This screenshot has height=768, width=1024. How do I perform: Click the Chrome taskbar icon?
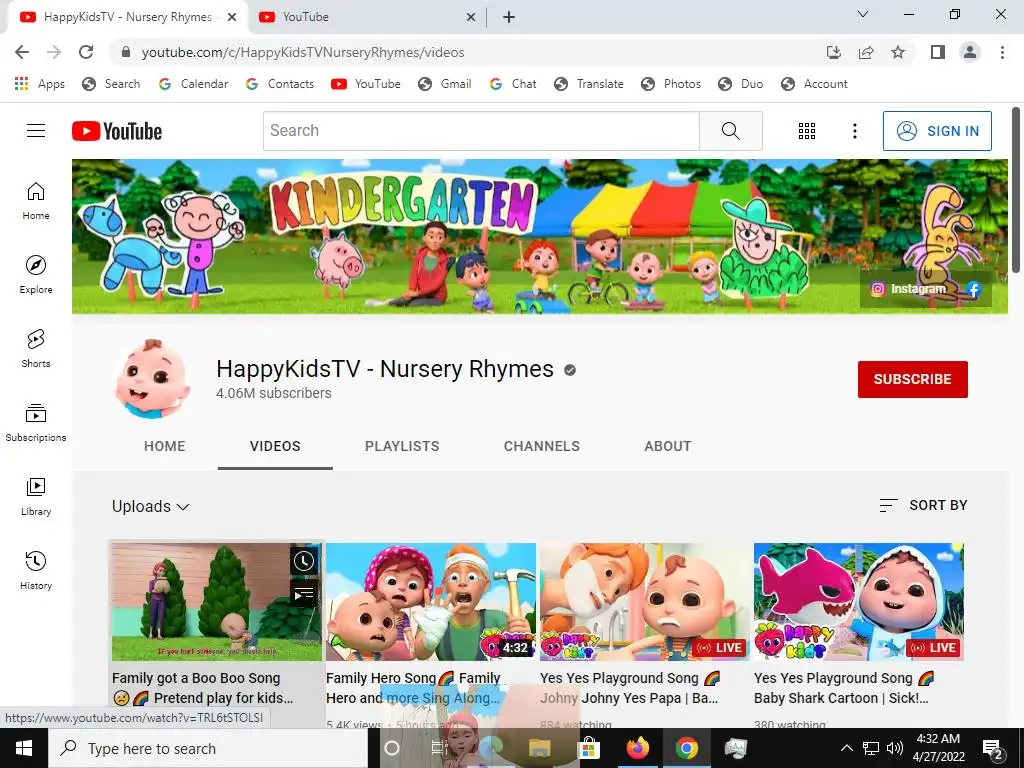click(686, 748)
